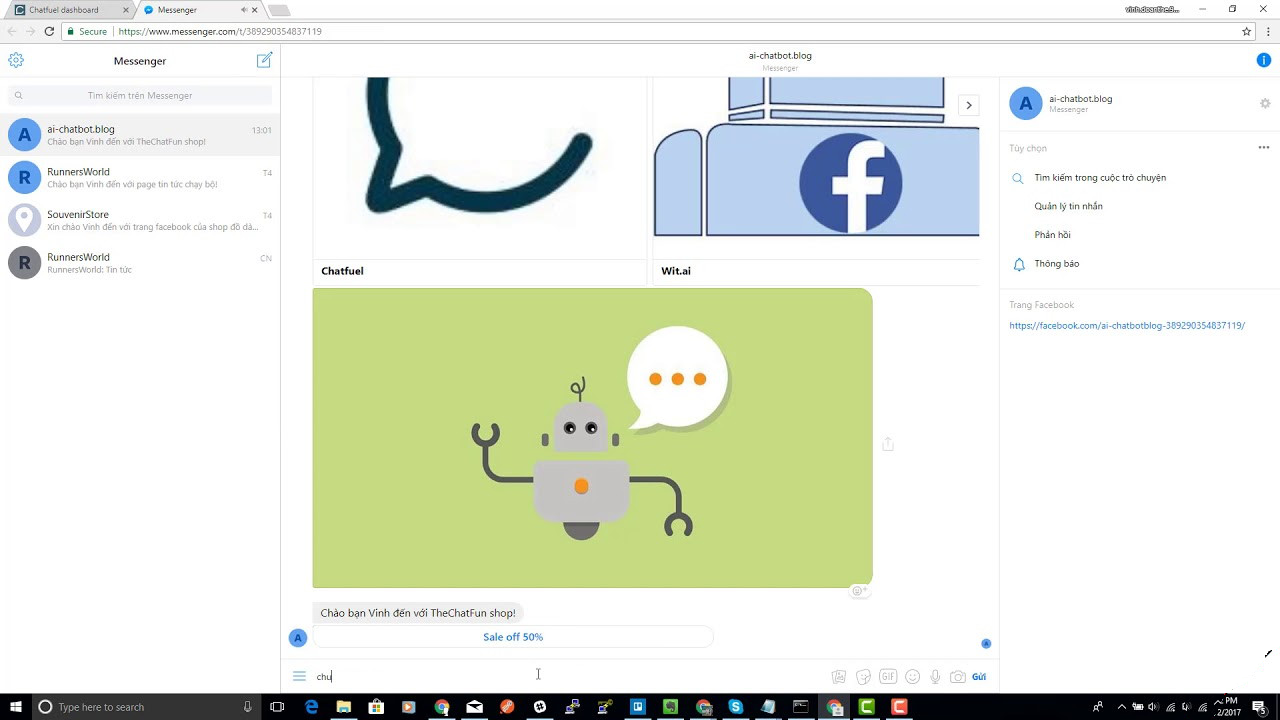Click the ai-chatbot.blog avatar in right panel
The image size is (1280, 720).
(x=1025, y=103)
